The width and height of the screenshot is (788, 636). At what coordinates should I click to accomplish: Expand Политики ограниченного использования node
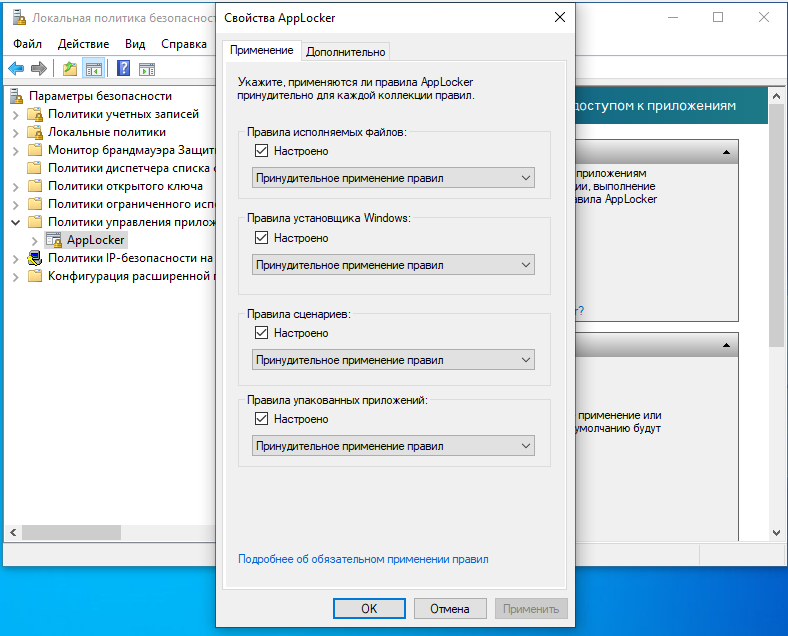[16, 204]
